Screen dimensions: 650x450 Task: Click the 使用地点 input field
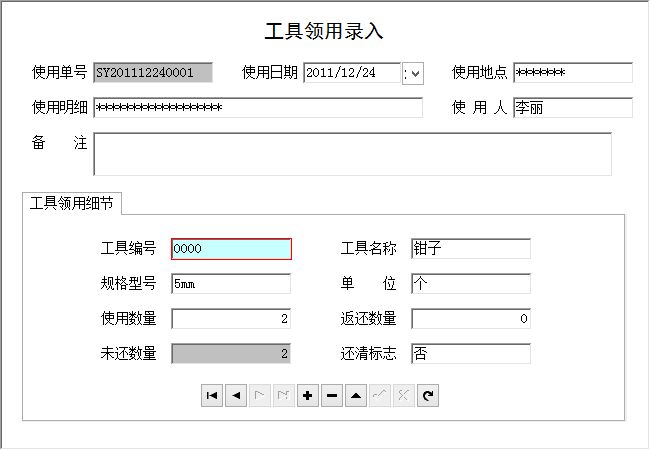tap(573, 73)
